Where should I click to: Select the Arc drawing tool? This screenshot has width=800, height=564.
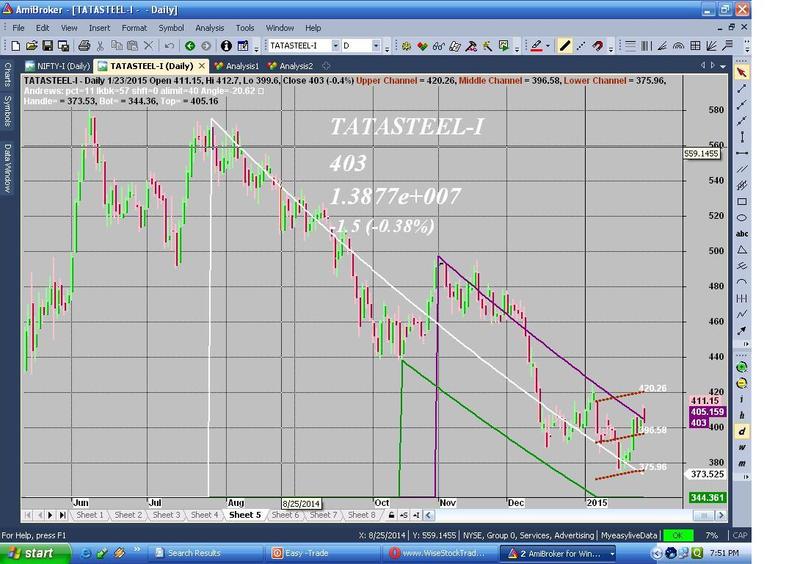click(x=742, y=282)
